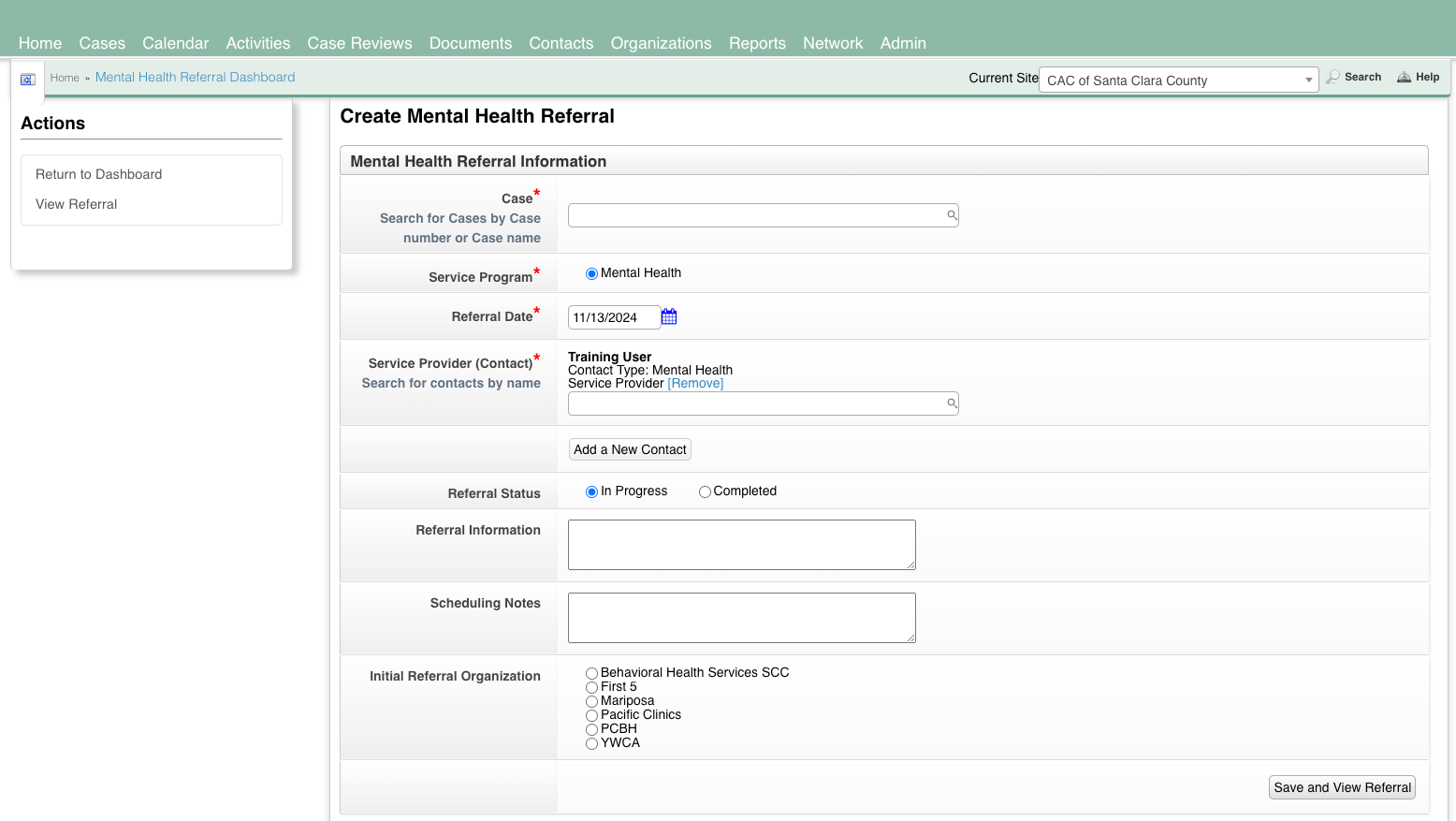Open the Cases menu
The width and height of the screenshot is (1456, 821).
point(102,43)
